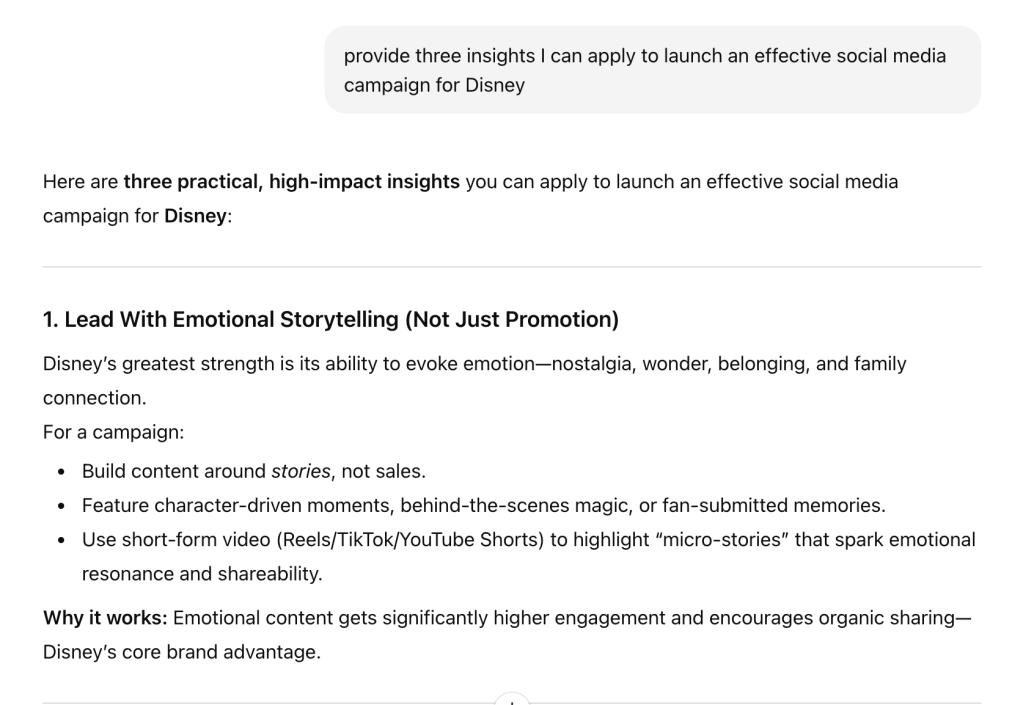Click the "Disney's greatest strength" paragraph
This screenshot has width=1023, height=705.
[474, 364]
